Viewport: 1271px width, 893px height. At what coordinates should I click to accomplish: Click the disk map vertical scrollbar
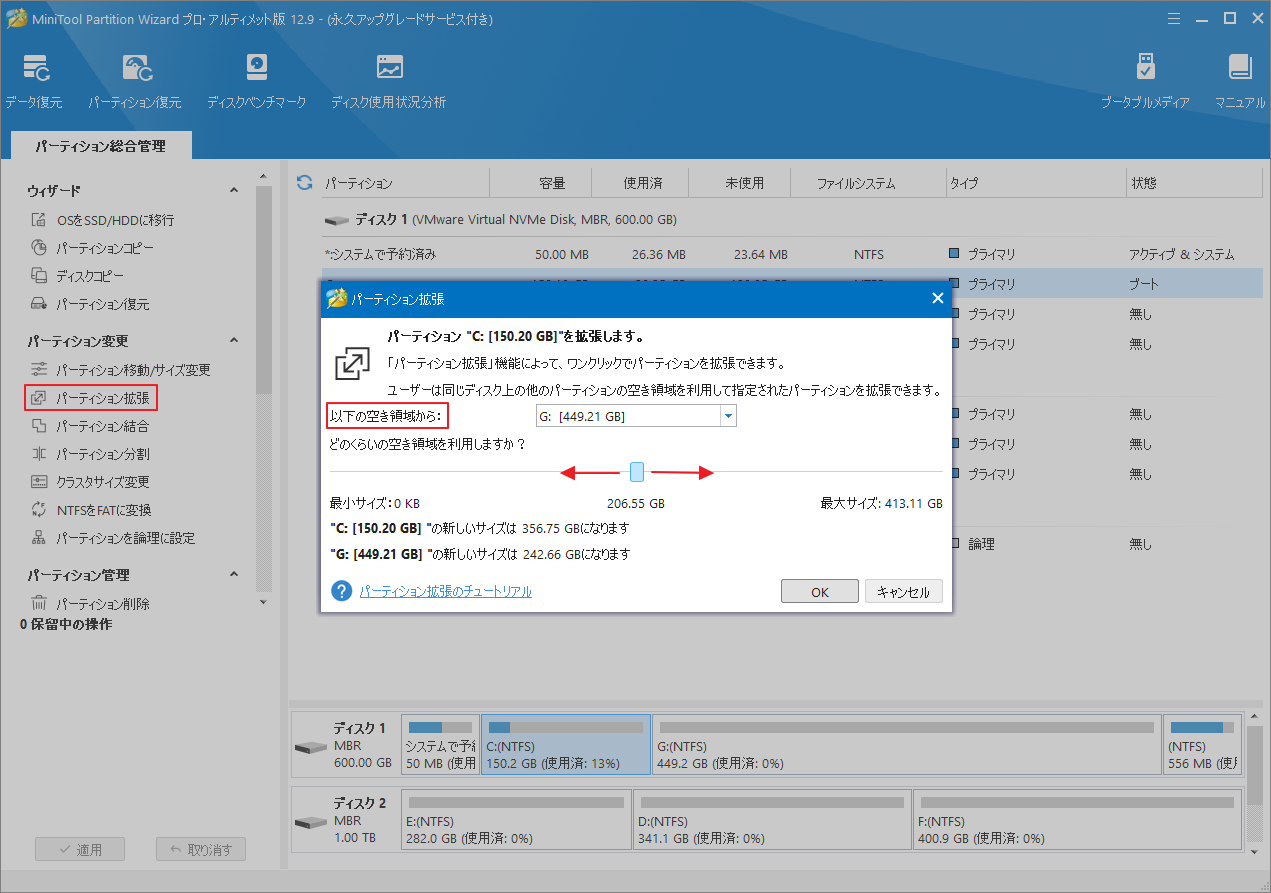coord(1253,764)
